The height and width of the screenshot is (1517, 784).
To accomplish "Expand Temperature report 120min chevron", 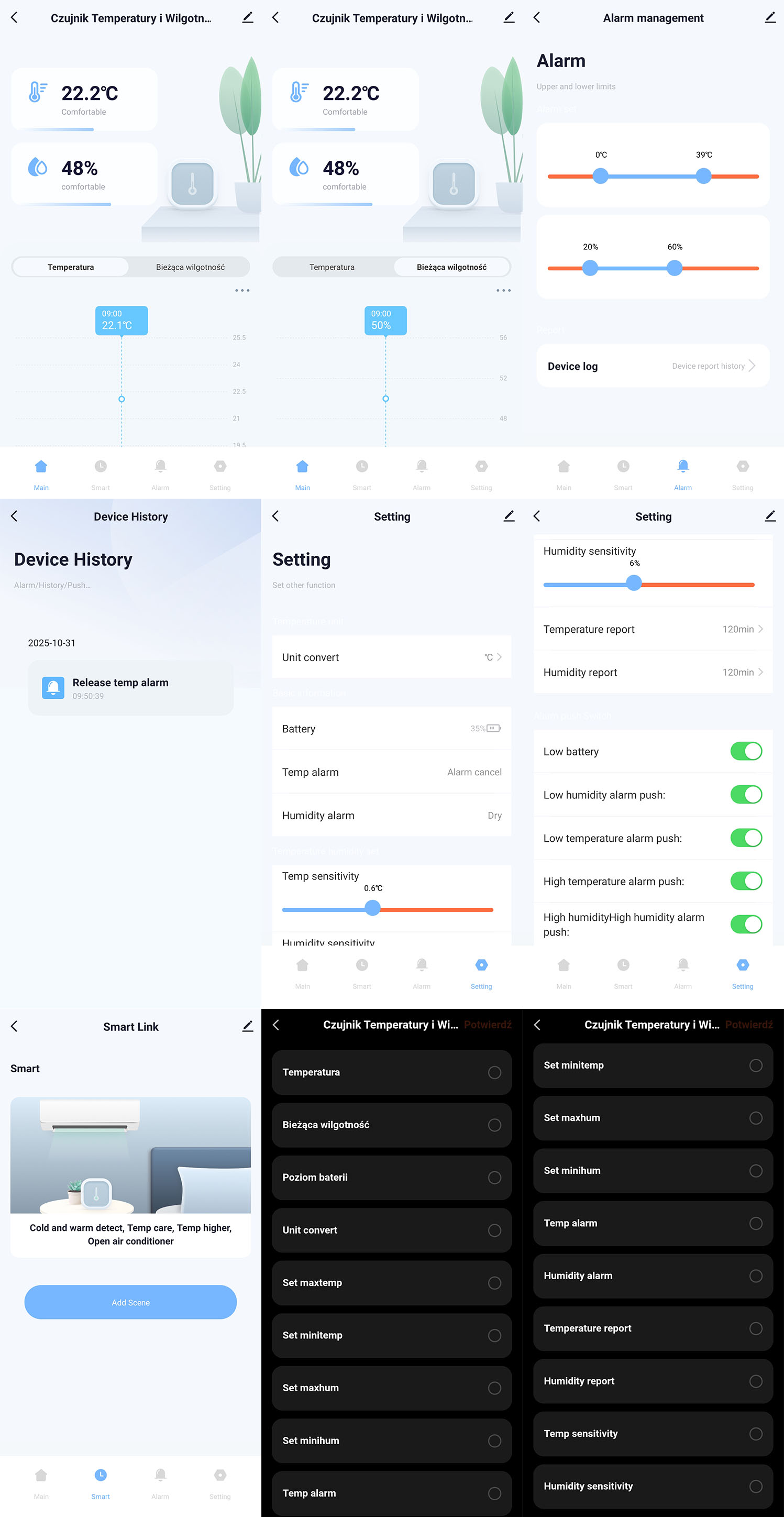I will tap(760, 629).
